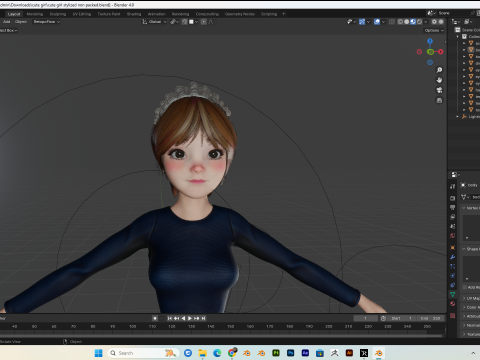
Task: Open the viewport shading options dropdown arrow
Action: pos(426,22)
